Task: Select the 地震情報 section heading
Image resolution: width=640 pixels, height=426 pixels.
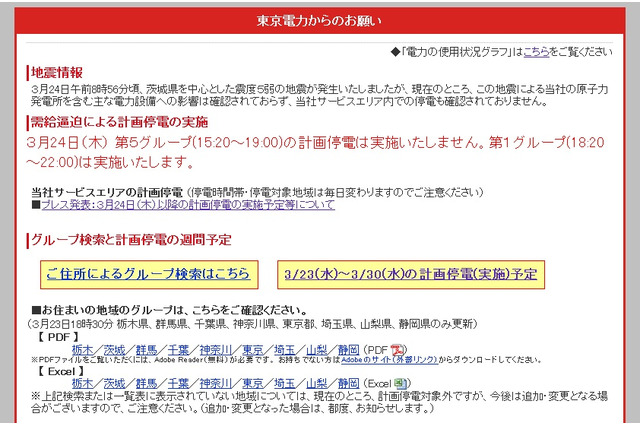Action: pos(57,73)
